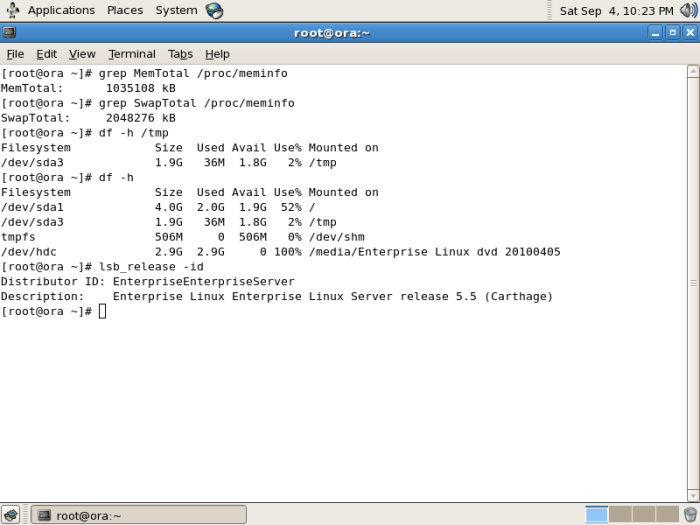This screenshot has height=525, width=700.
Task: Minimize the root@ora terminal window
Action: tap(655, 32)
